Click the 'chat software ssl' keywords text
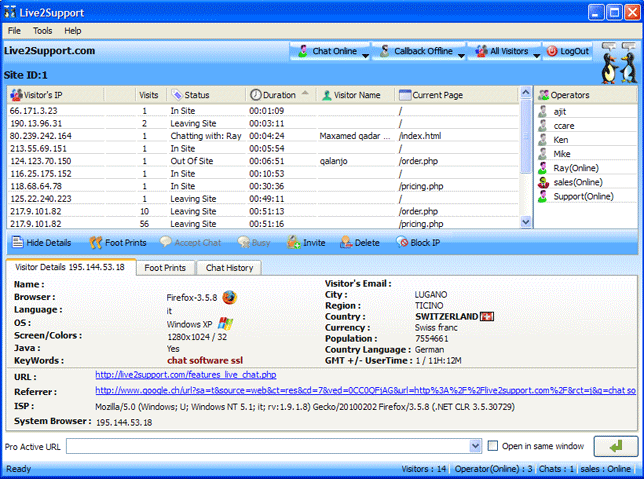The image size is (644, 479). coord(205,360)
